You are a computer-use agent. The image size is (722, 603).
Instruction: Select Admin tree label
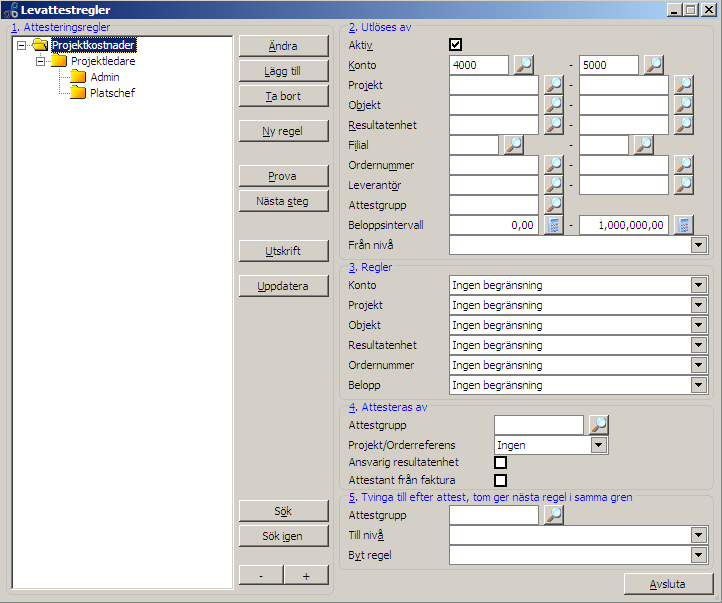[x=105, y=77]
